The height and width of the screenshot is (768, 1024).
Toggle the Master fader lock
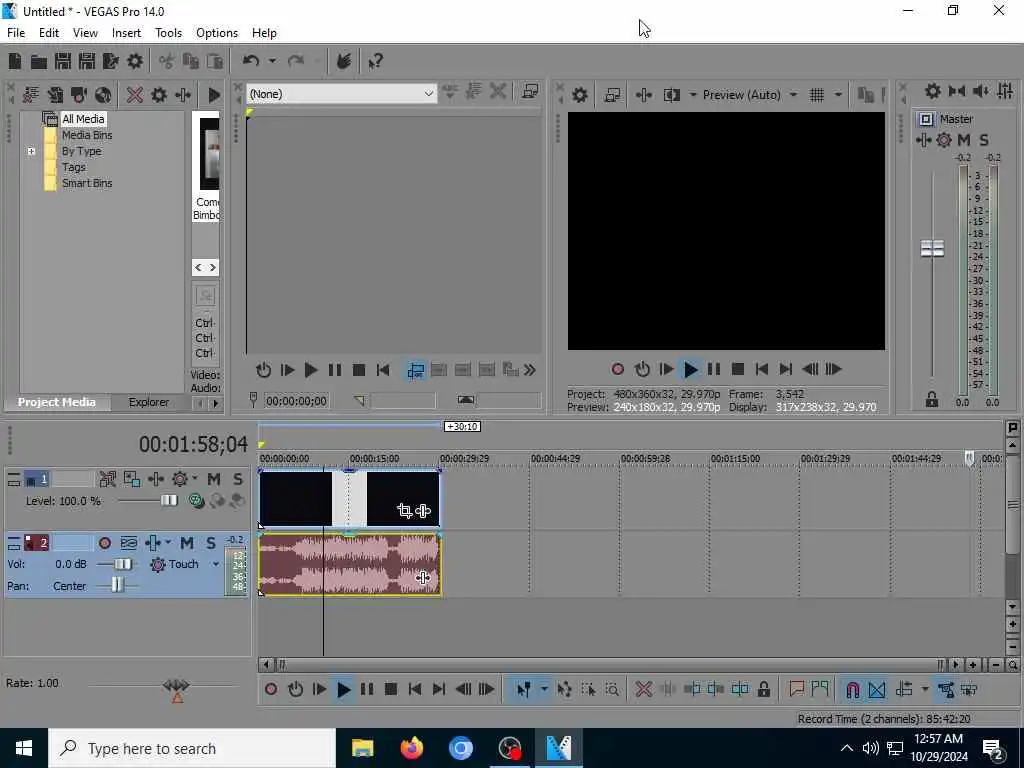[x=932, y=400]
